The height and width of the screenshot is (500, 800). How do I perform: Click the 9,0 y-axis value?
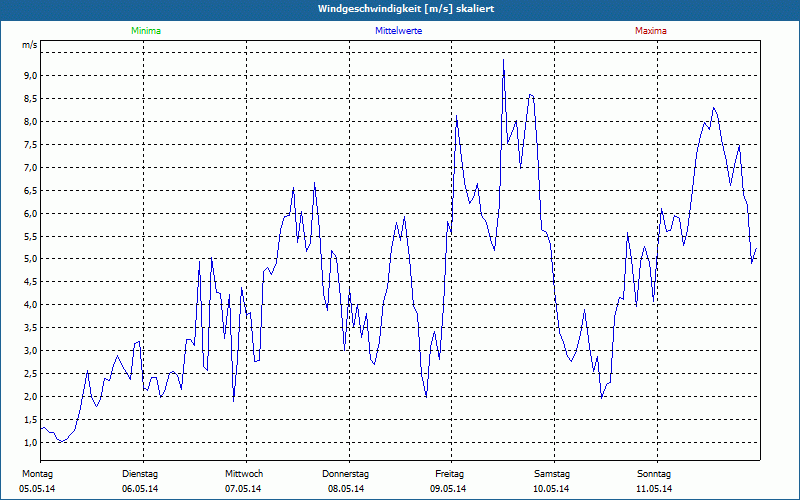pos(31,76)
